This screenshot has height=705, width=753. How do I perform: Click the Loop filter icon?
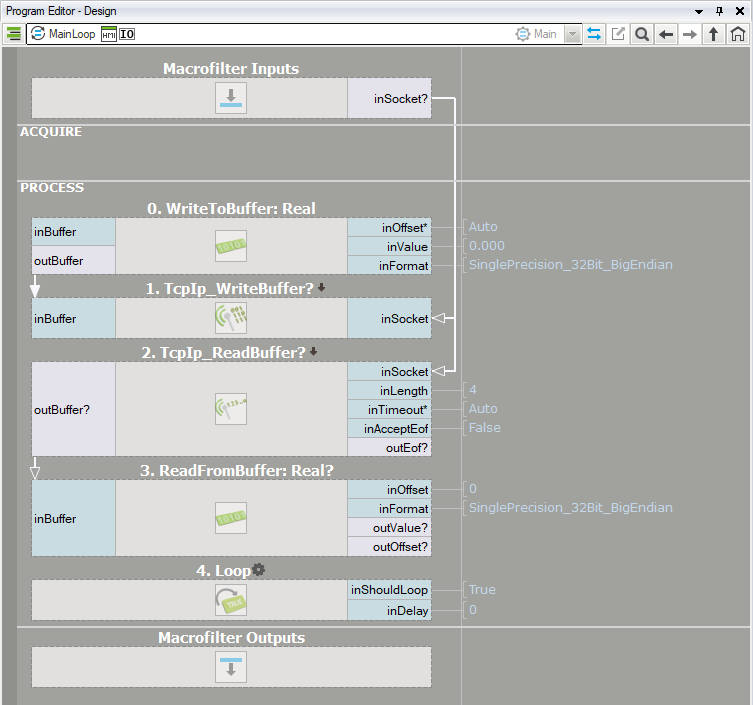coord(231,600)
